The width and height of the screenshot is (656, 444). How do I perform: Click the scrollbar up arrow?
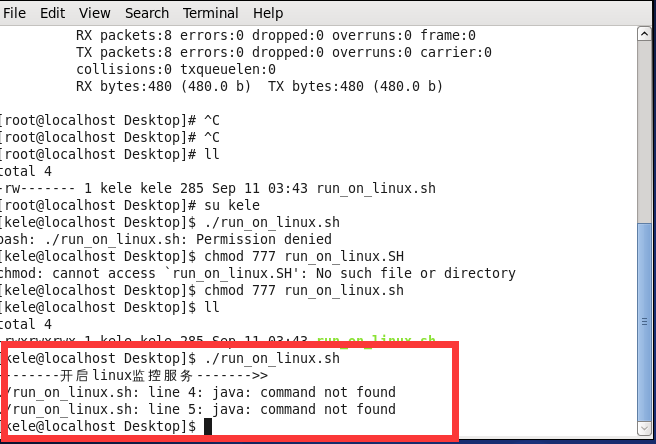click(x=645, y=34)
